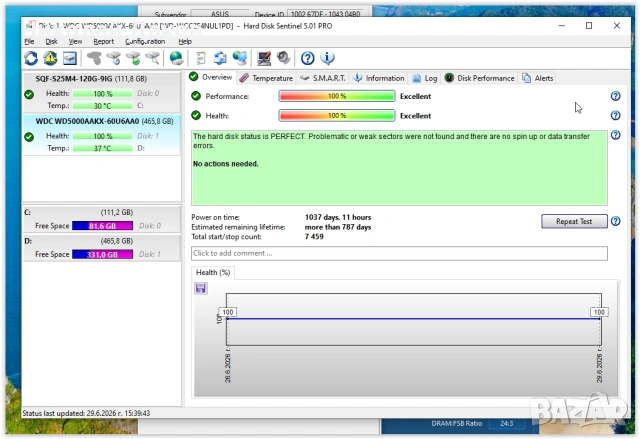Click the Repeat Test button

click(574, 221)
